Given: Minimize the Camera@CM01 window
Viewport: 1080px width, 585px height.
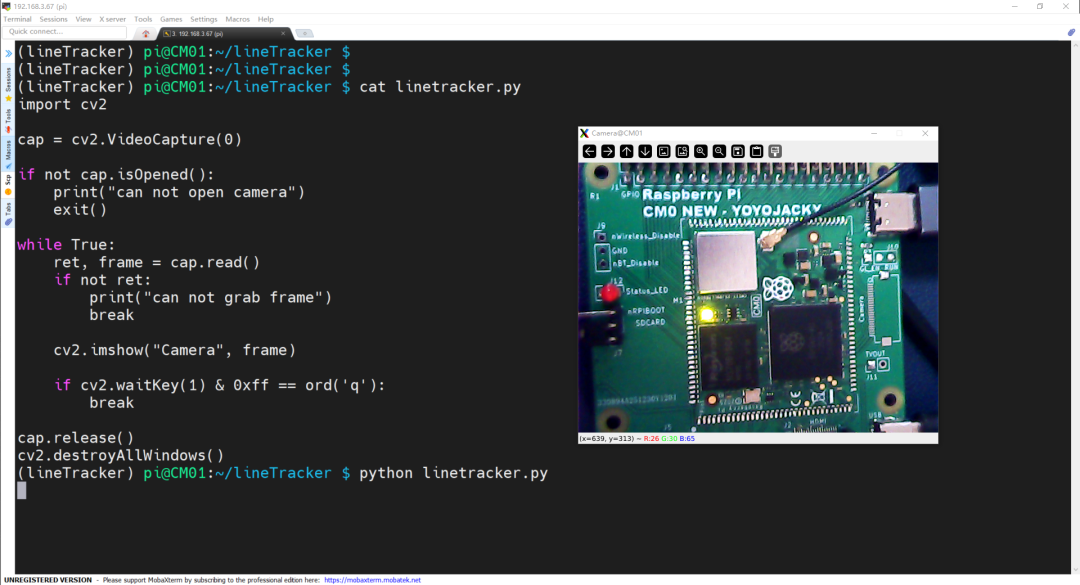Looking at the screenshot, I should coord(874,133).
